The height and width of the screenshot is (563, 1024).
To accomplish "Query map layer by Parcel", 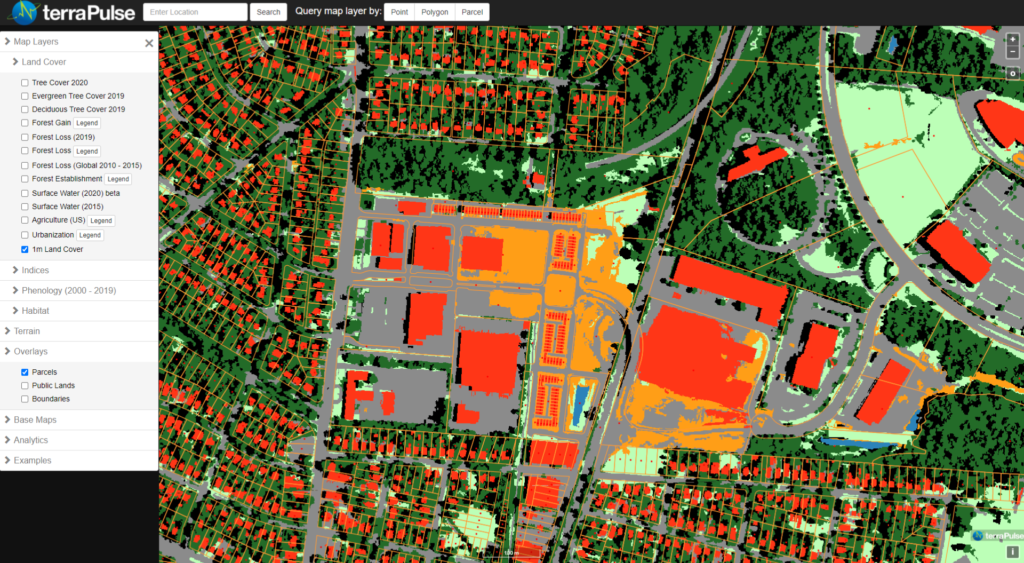I will [473, 12].
